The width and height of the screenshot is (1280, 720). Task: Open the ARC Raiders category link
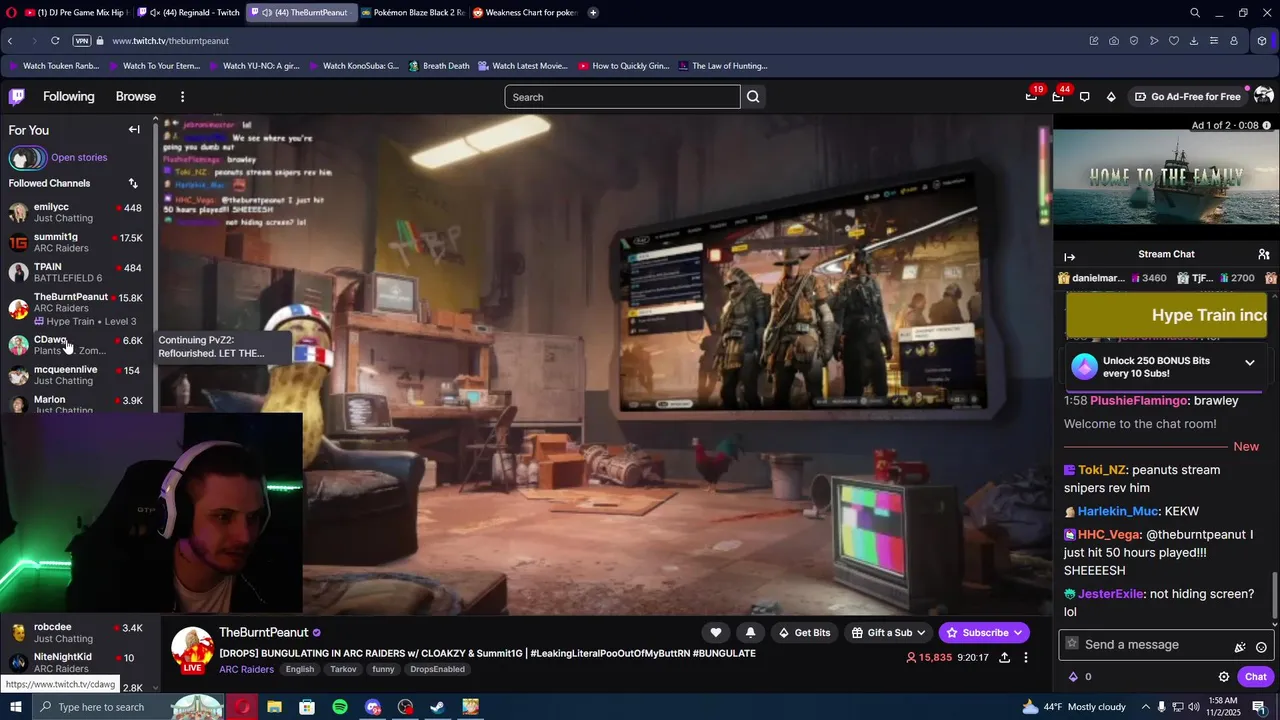[246, 669]
